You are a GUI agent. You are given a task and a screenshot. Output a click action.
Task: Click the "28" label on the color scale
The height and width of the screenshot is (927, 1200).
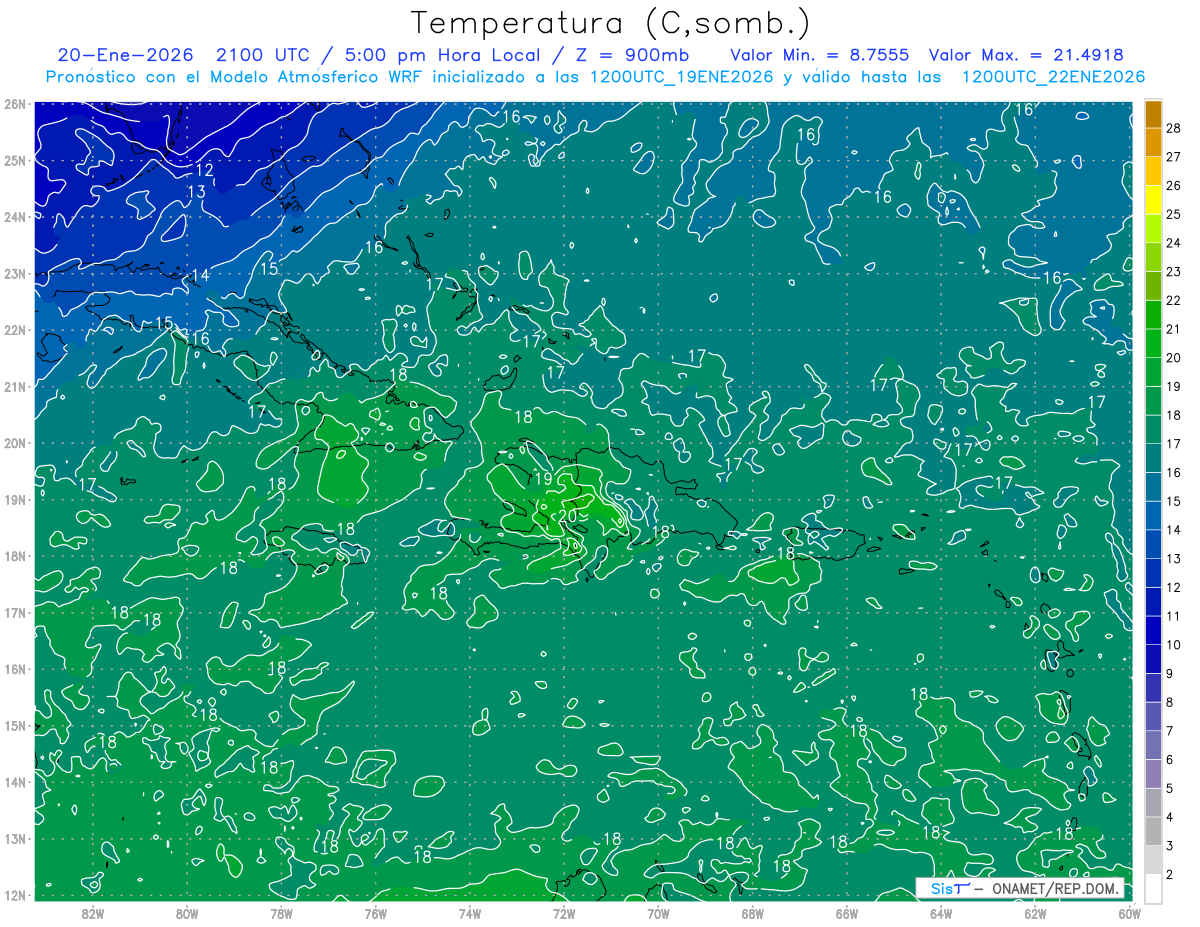1173,128
